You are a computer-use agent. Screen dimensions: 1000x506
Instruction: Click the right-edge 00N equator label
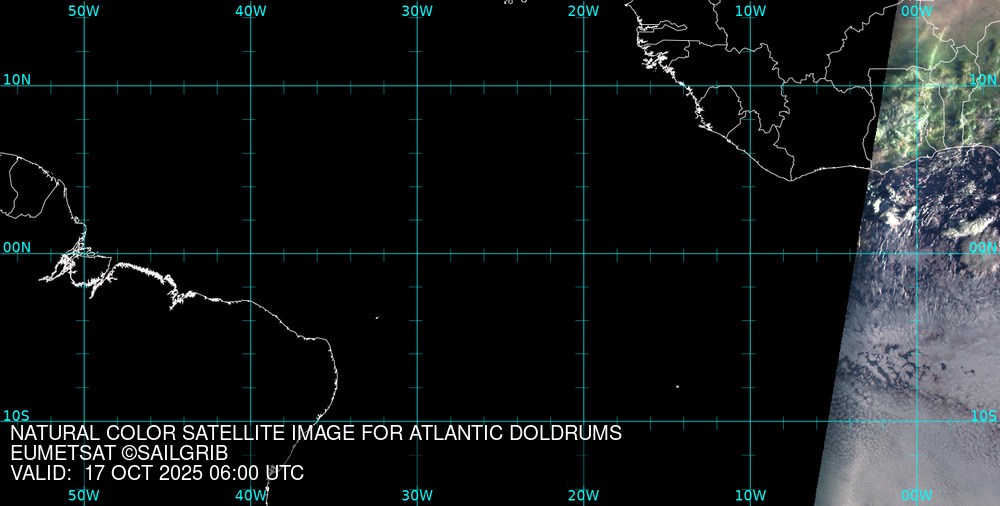tap(984, 247)
